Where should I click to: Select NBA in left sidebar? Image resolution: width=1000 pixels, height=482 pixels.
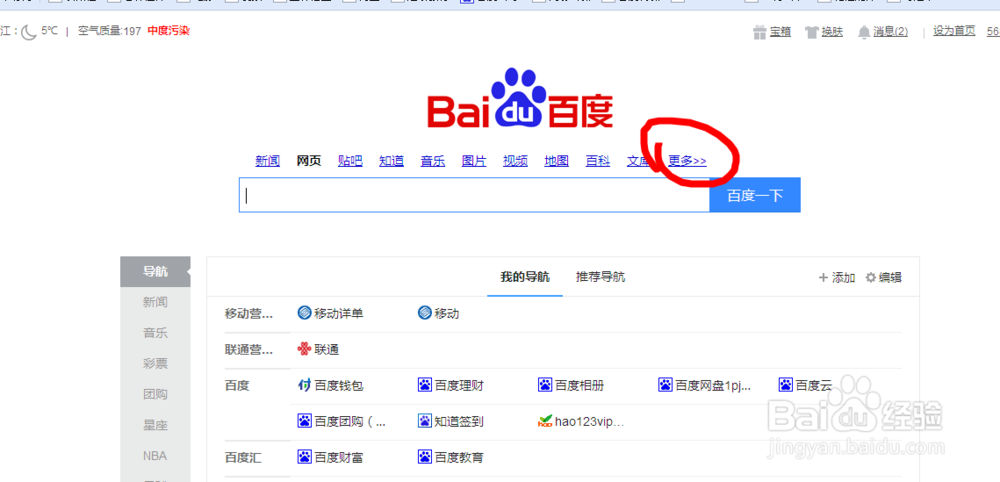click(x=155, y=456)
